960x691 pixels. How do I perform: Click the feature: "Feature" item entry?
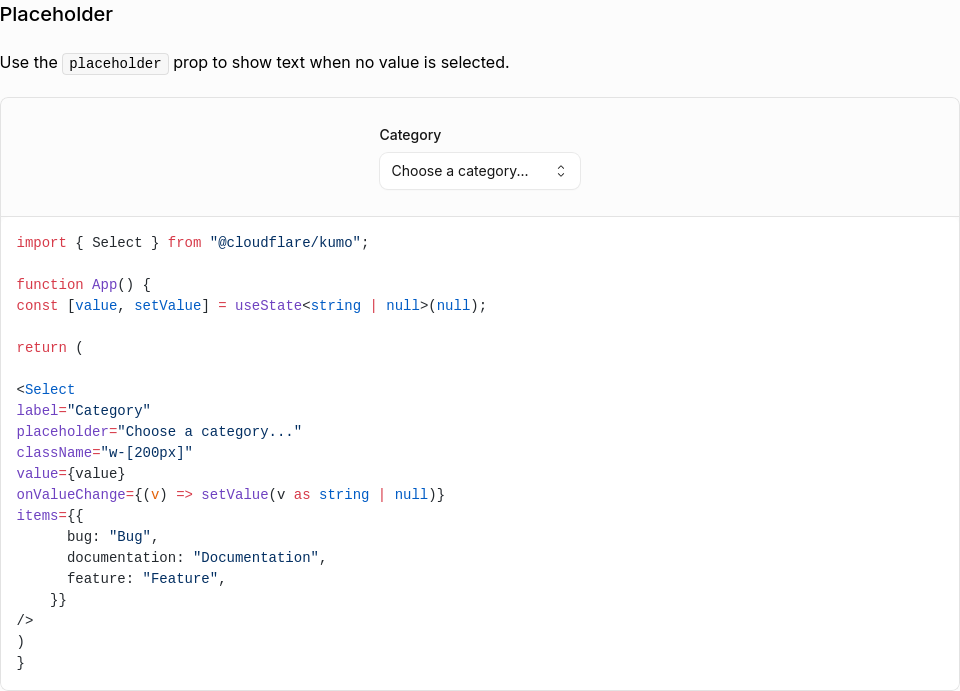click(x=146, y=578)
